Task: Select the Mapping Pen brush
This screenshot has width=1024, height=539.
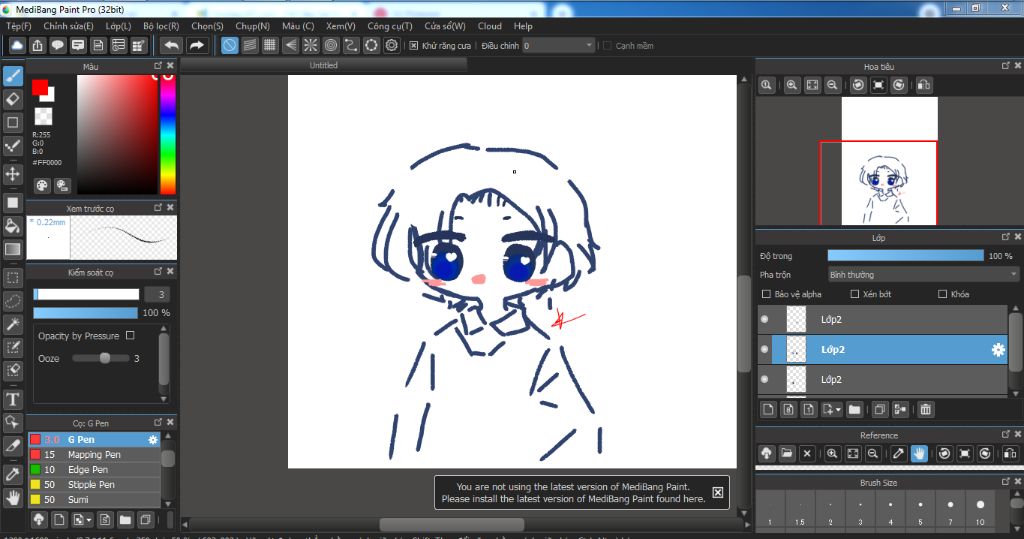Action: pyautogui.click(x=95, y=455)
